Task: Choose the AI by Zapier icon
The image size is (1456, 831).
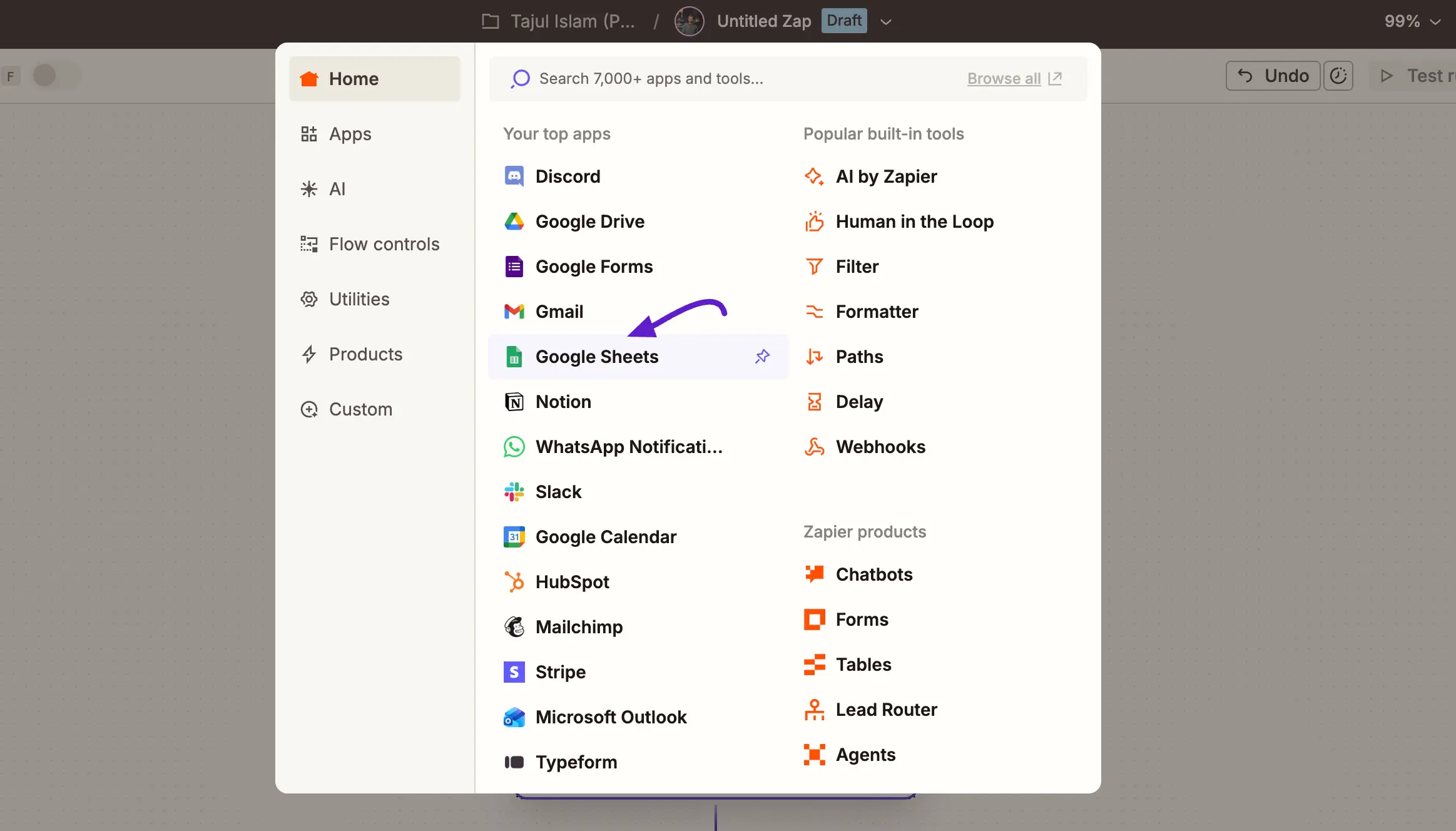Action: click(x=814, y=176)
